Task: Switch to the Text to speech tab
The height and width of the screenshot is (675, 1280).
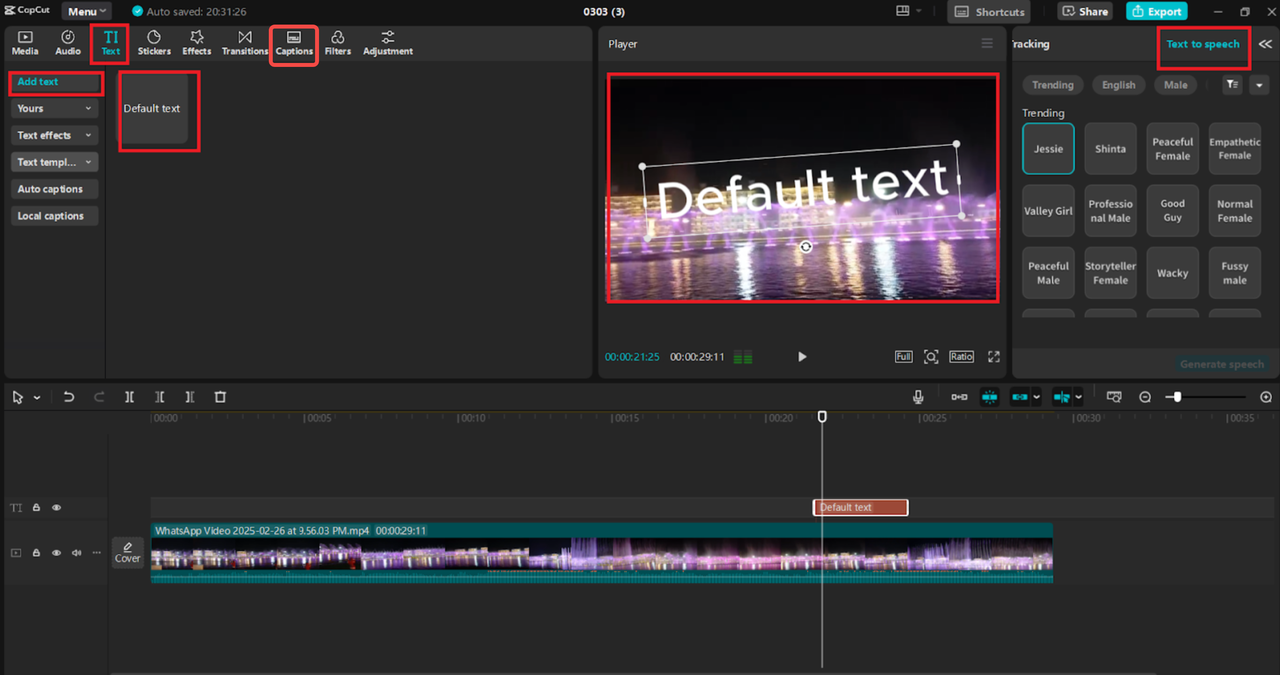Action: [x=1203, y=44]
